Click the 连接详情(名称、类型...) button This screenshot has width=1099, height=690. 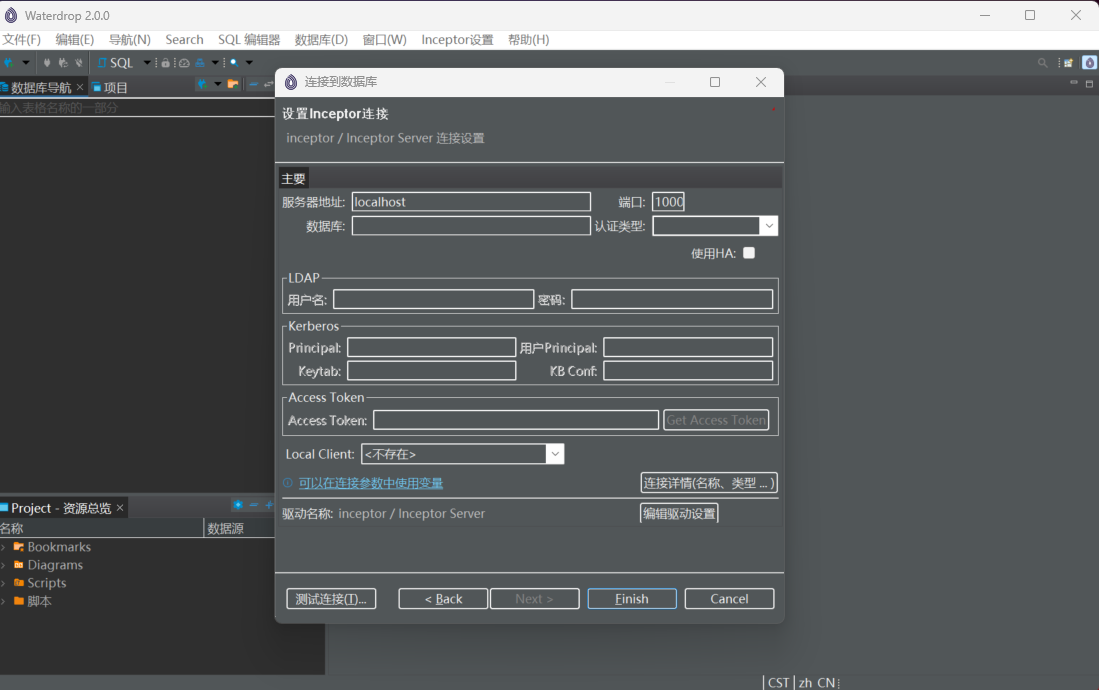pos(709,482)
